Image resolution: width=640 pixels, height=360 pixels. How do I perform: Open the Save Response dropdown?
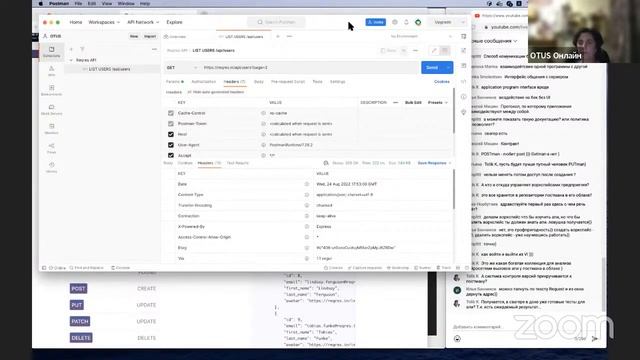point(434,163)
